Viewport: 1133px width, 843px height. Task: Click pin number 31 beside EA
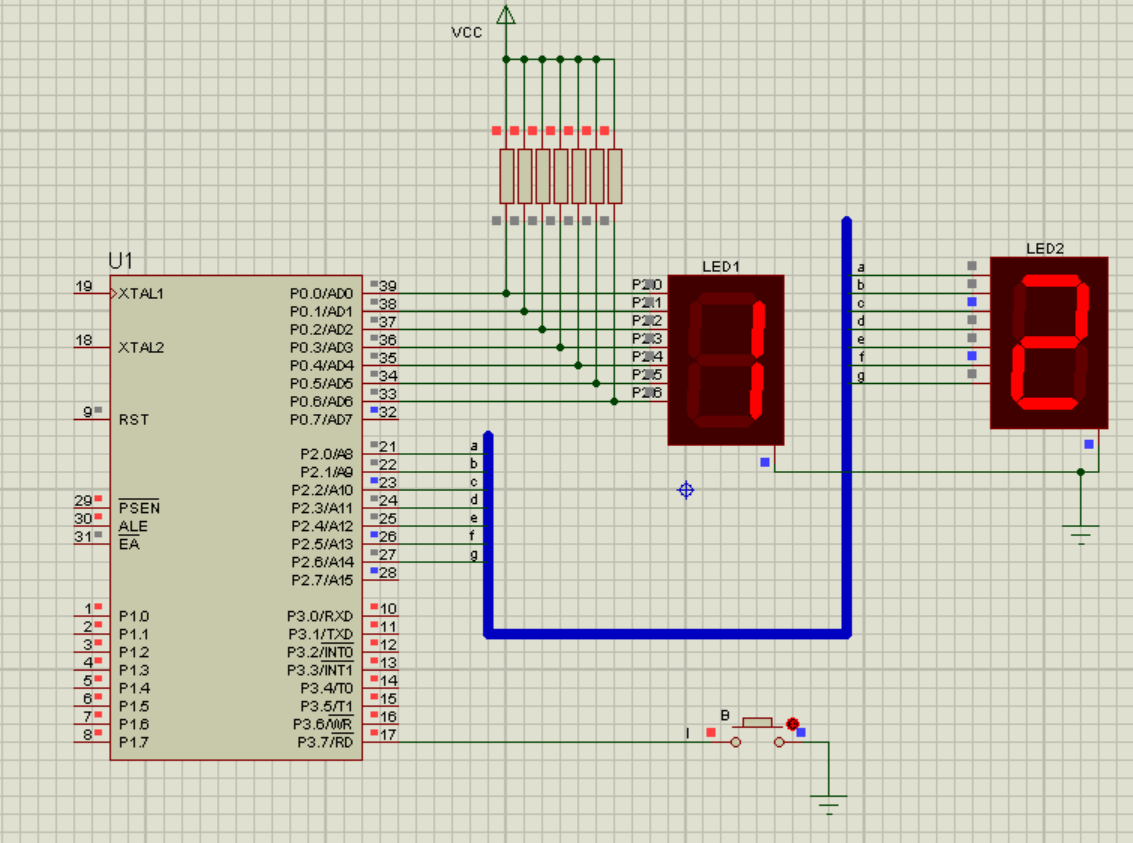pyautogui.click(x=83, y=536)
